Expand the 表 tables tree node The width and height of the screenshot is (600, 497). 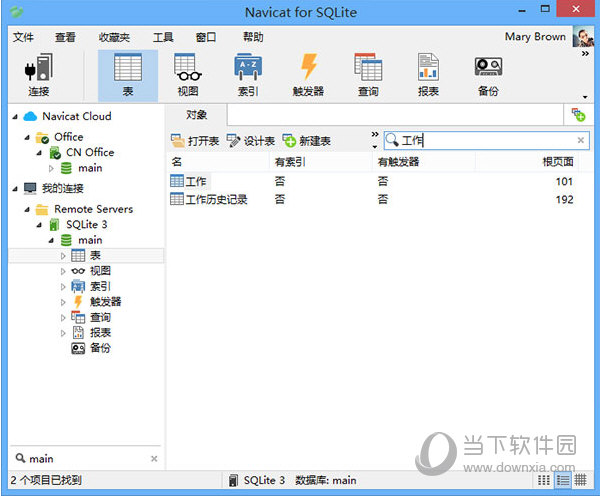pyautogui.click(x=63, y=256)
